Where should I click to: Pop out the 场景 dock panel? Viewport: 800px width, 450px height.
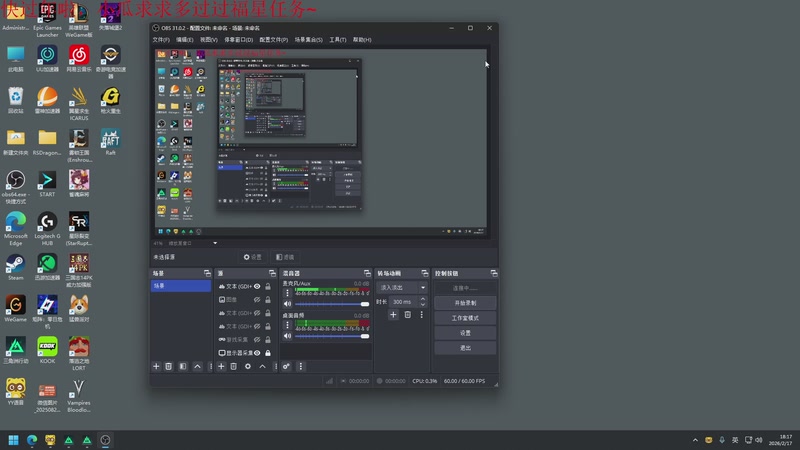point(207,273)
